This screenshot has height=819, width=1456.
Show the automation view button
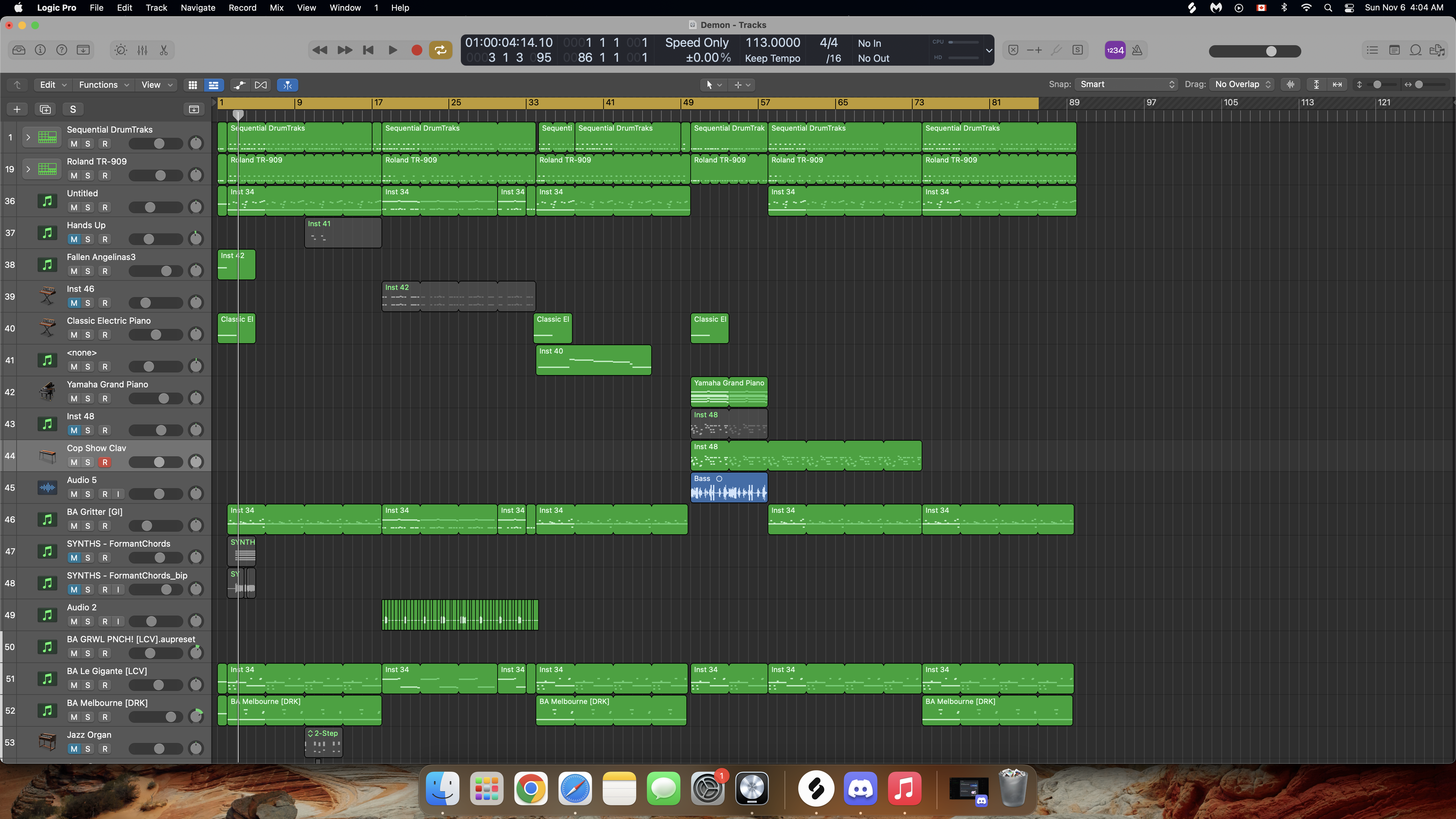point(240,85)
